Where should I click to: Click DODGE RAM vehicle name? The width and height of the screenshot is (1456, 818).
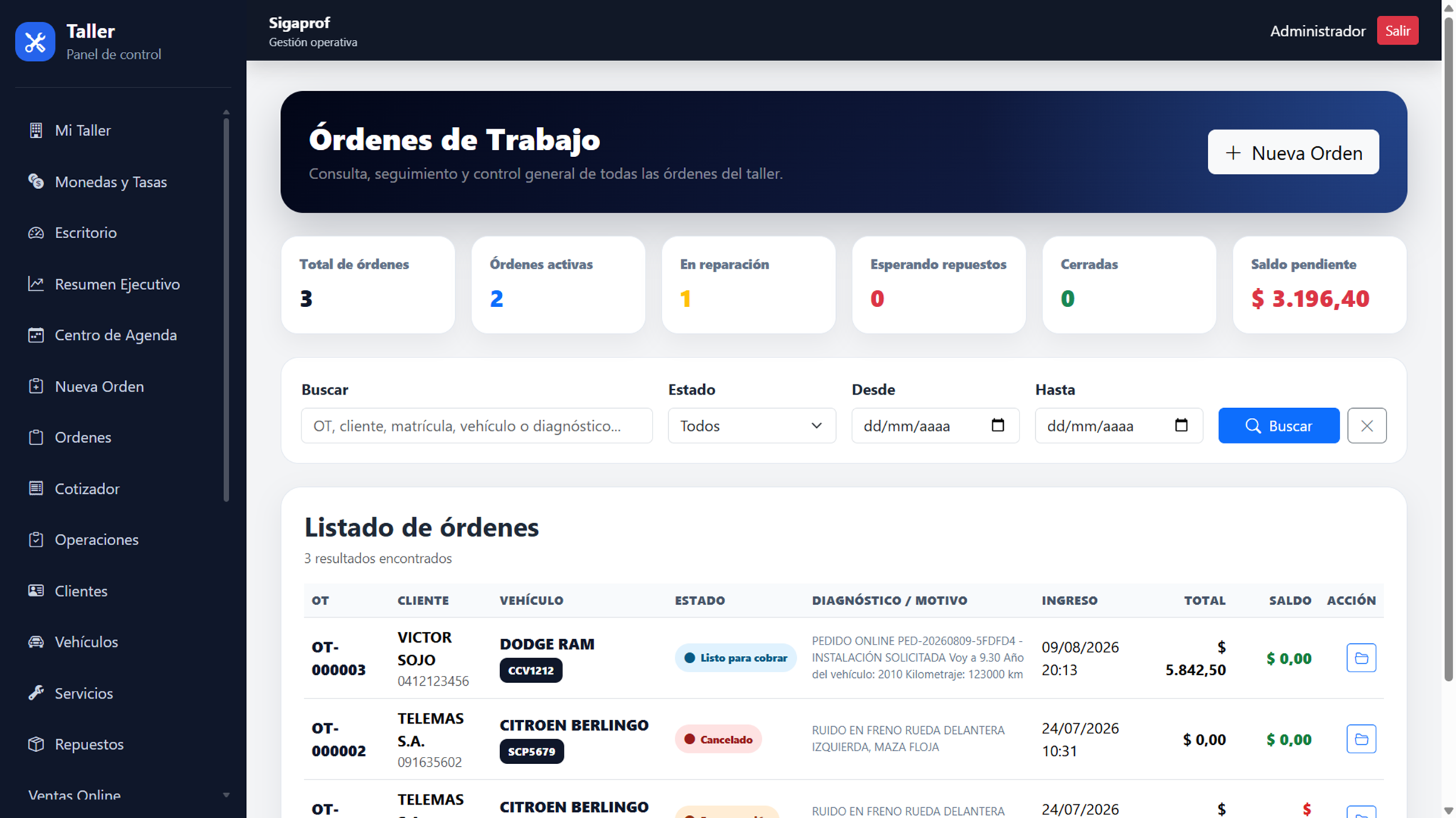pyautogui.click(x=547, y=644)
